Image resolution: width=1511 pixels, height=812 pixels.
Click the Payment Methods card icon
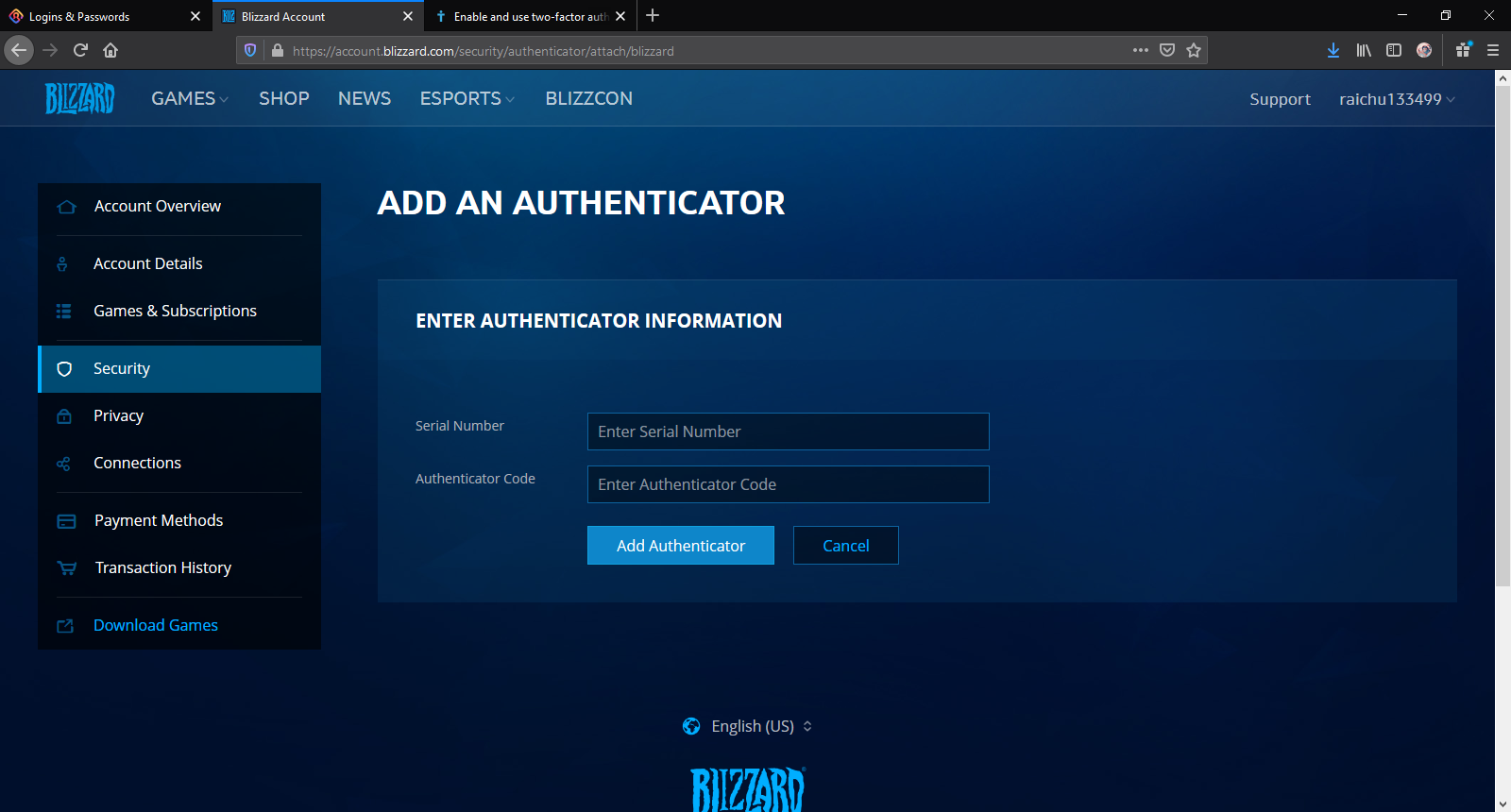click(x=66, y=521)
